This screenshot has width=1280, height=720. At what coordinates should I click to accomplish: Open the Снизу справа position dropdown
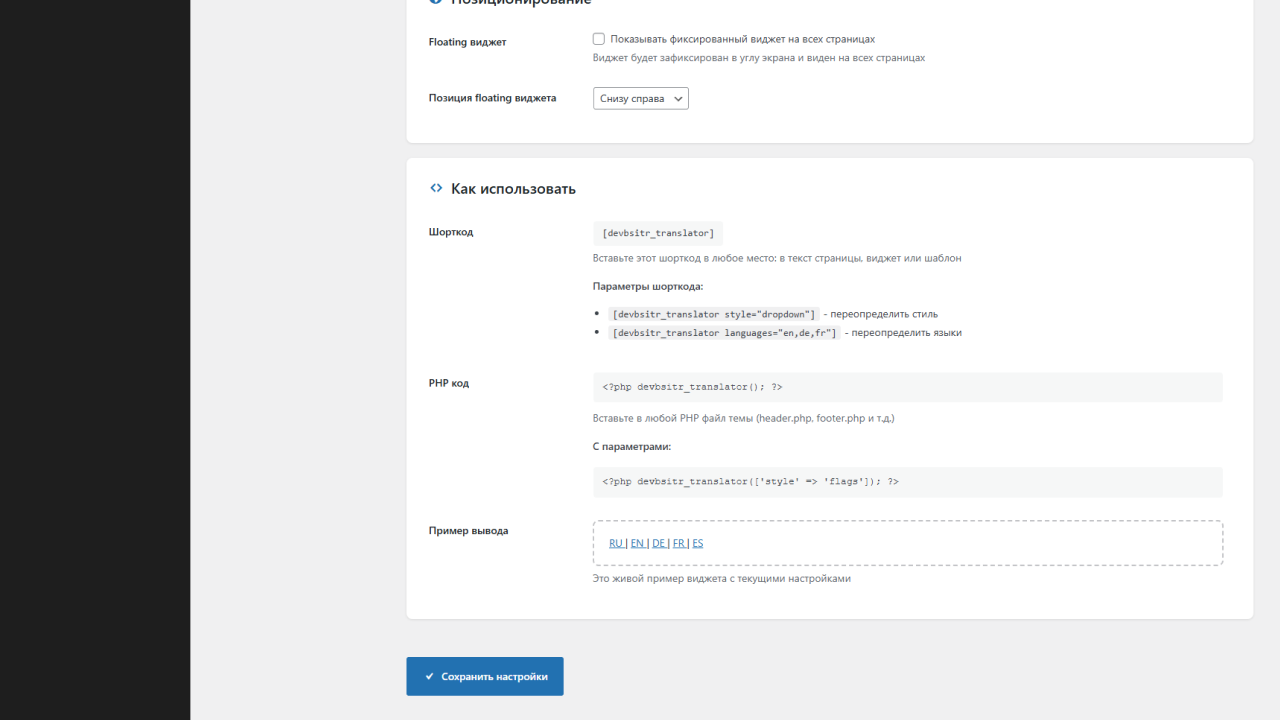(x=640, y=98)
